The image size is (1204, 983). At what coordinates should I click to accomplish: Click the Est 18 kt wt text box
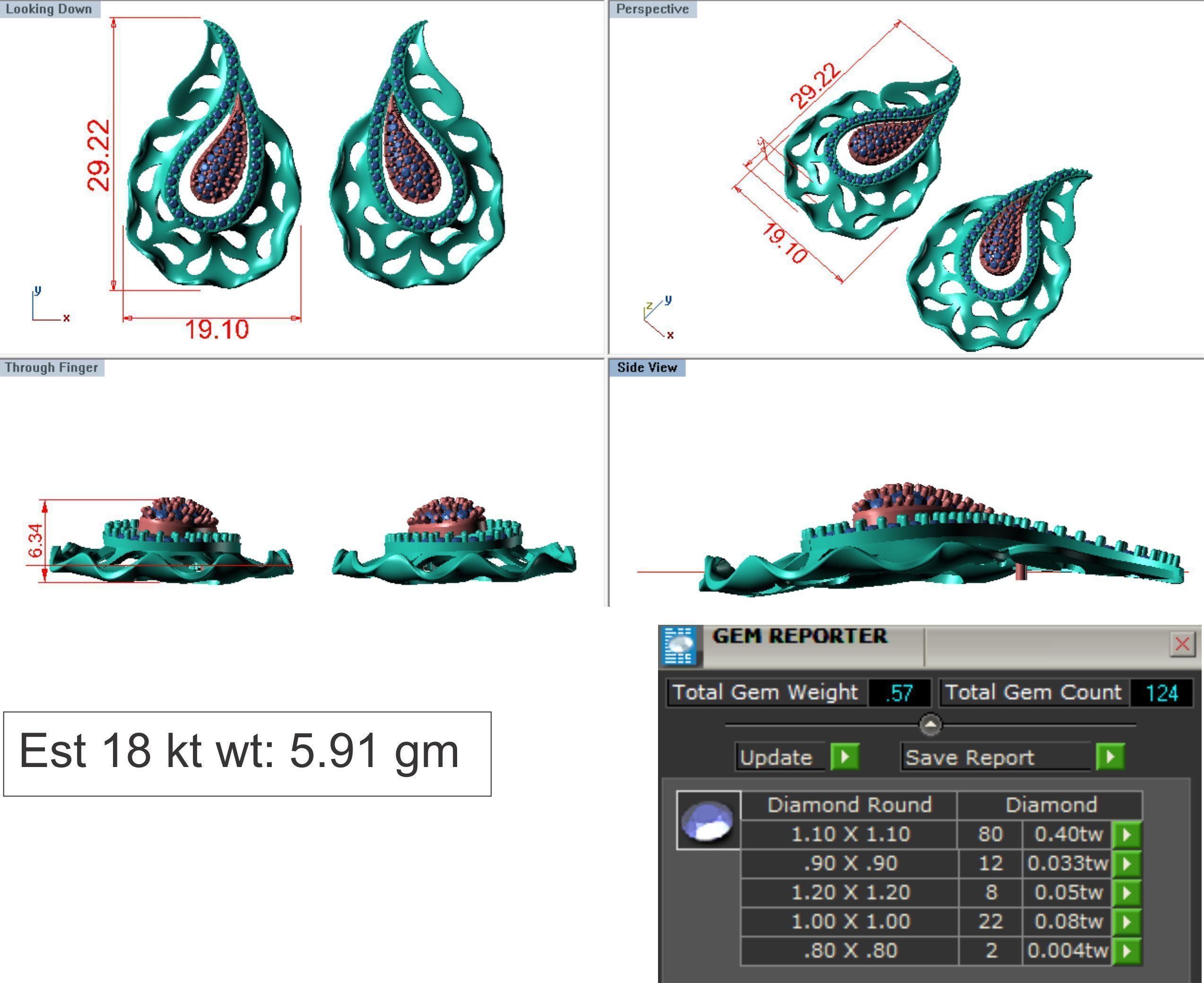tap(247, 754)
